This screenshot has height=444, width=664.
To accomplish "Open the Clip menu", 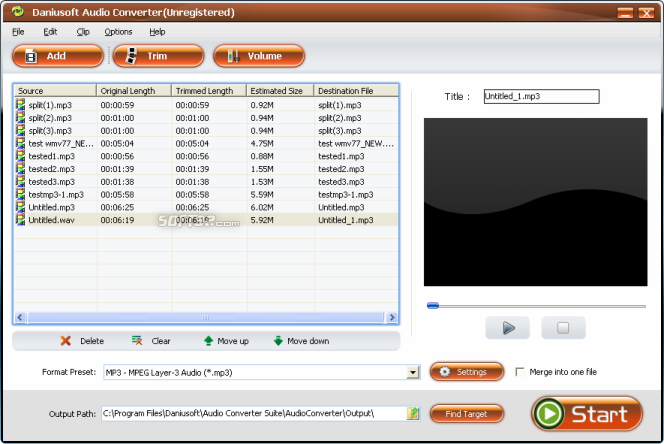I will pos(83,32).
